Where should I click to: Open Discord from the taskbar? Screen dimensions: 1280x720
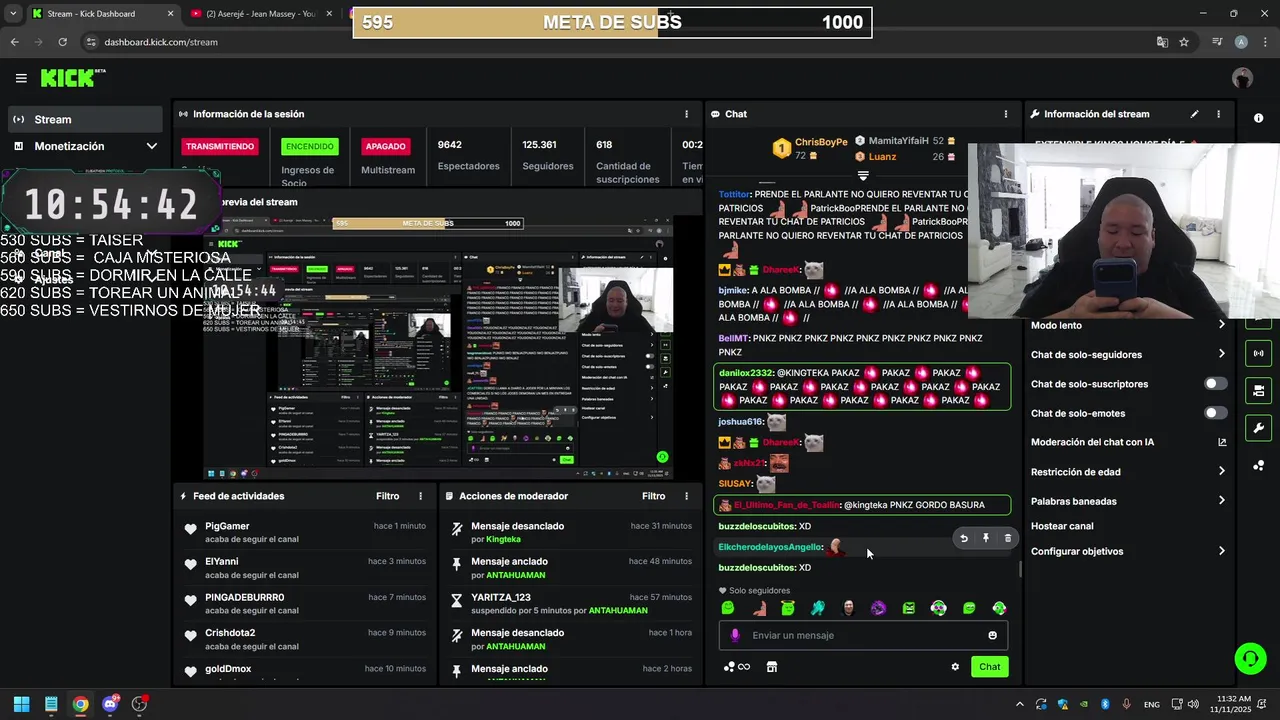pos(110,704)
